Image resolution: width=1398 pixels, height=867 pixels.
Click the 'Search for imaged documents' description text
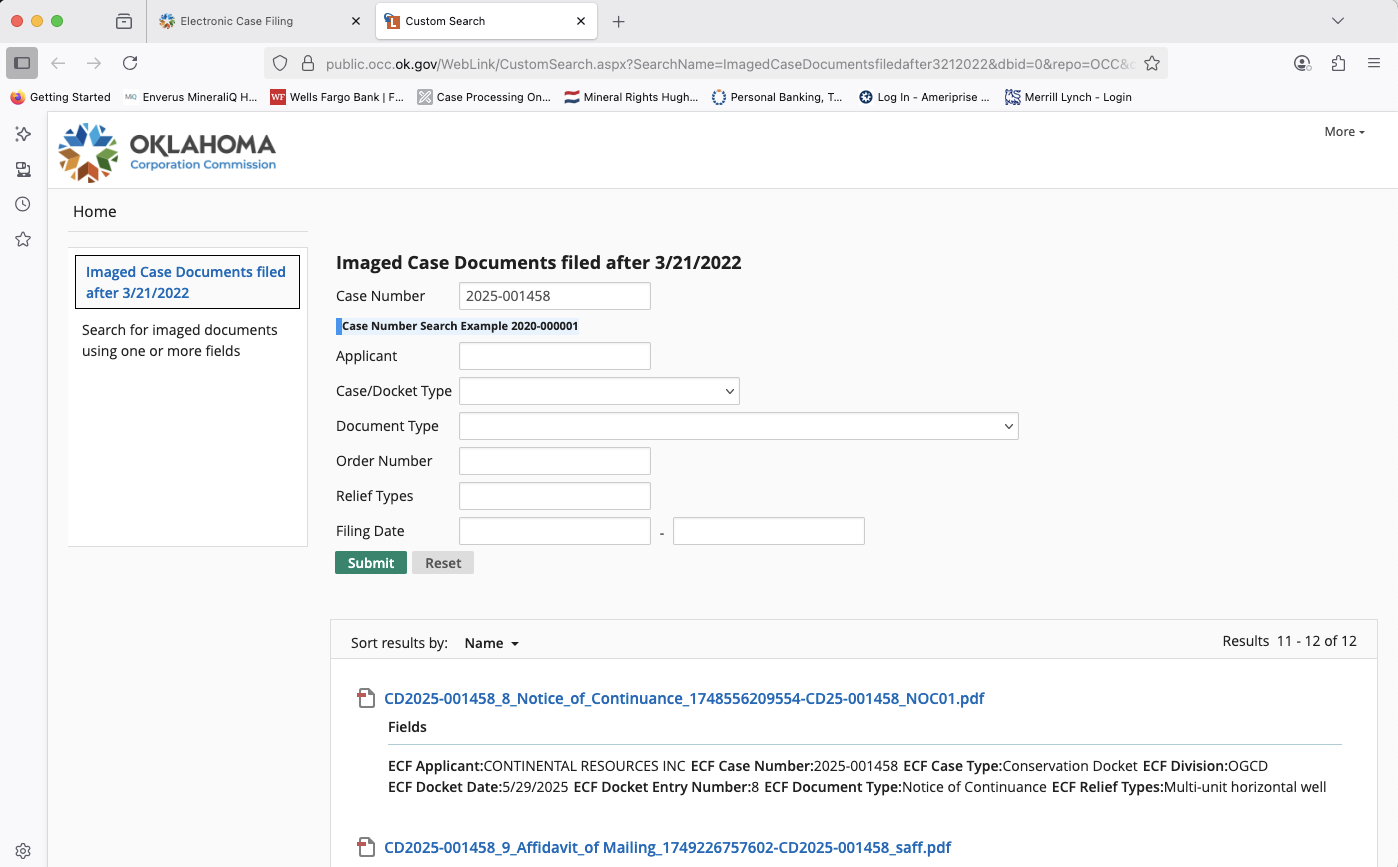[x=180, y=340]
